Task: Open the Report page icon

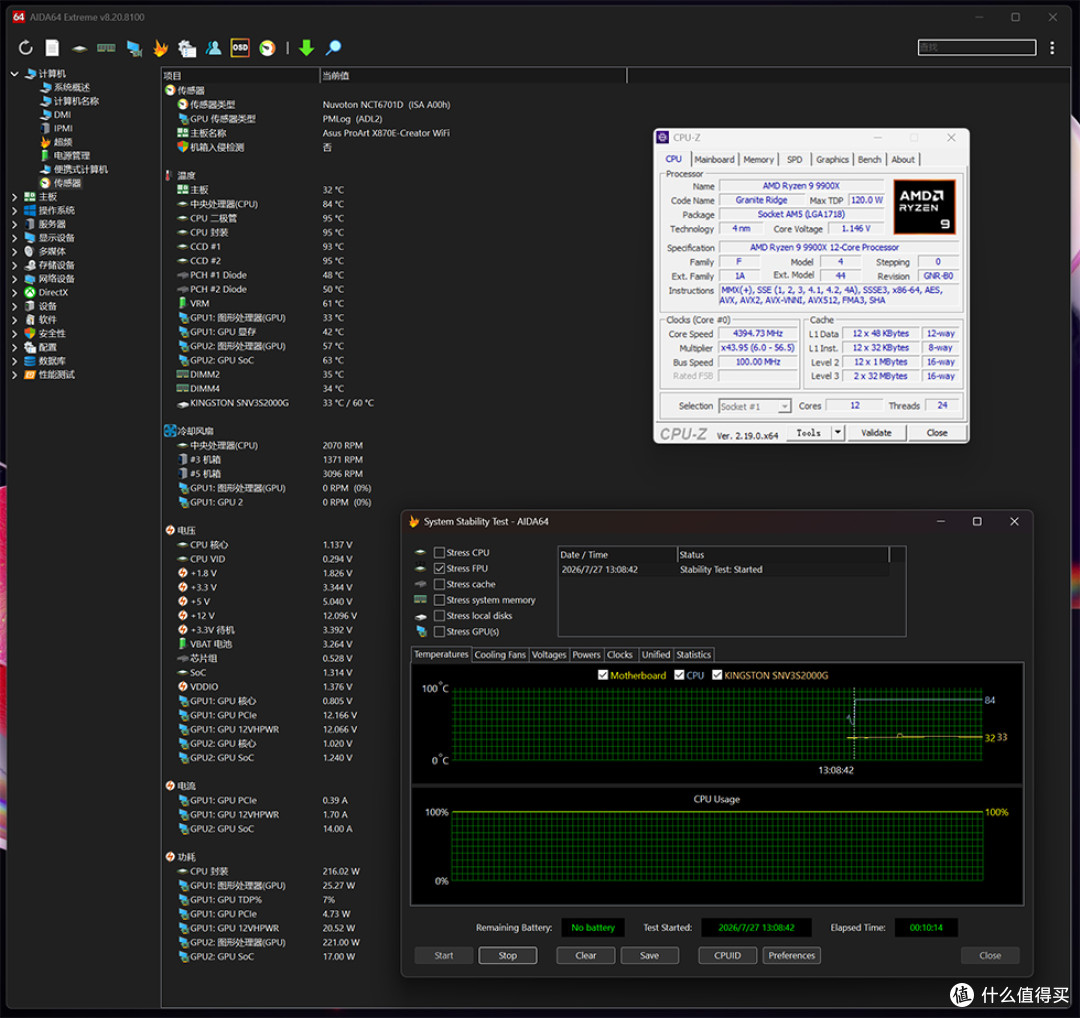Action: tap(52, 48)
